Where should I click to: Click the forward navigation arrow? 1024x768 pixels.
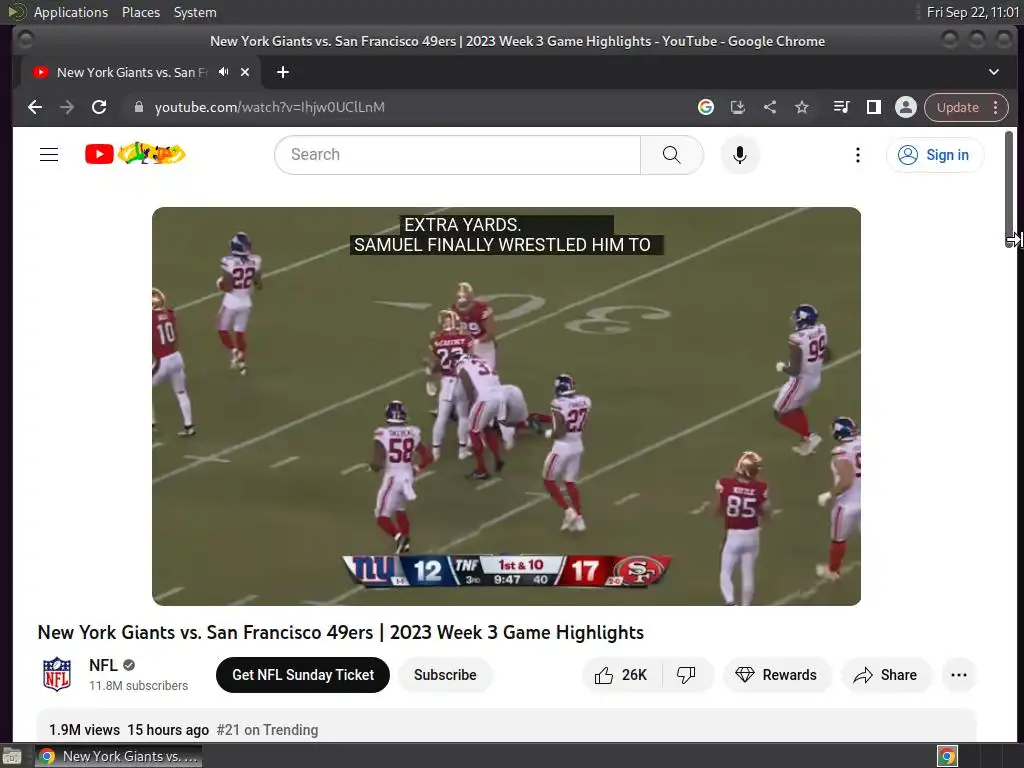(x=67, y=107)
